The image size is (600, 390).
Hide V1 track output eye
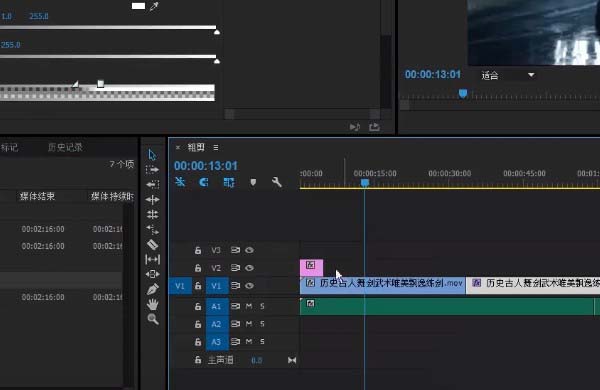point(249,286)
